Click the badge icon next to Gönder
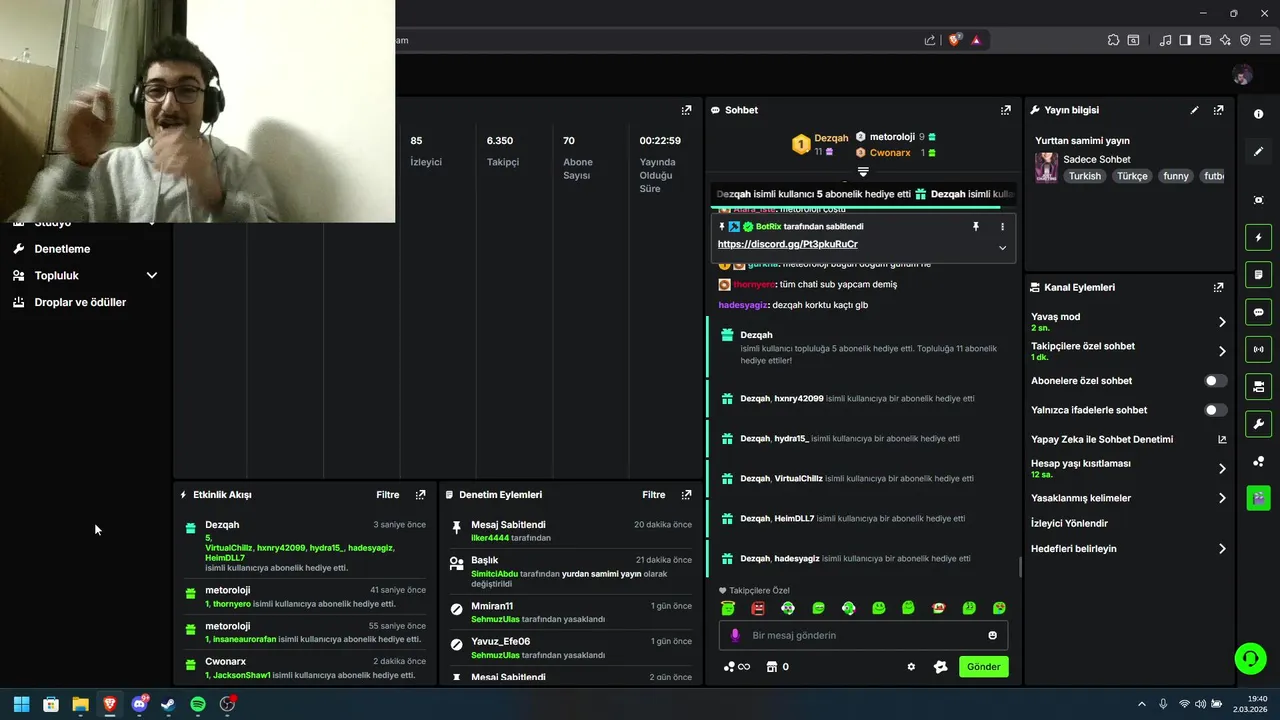The image size is (1280, 720). [x=940, y=667]
